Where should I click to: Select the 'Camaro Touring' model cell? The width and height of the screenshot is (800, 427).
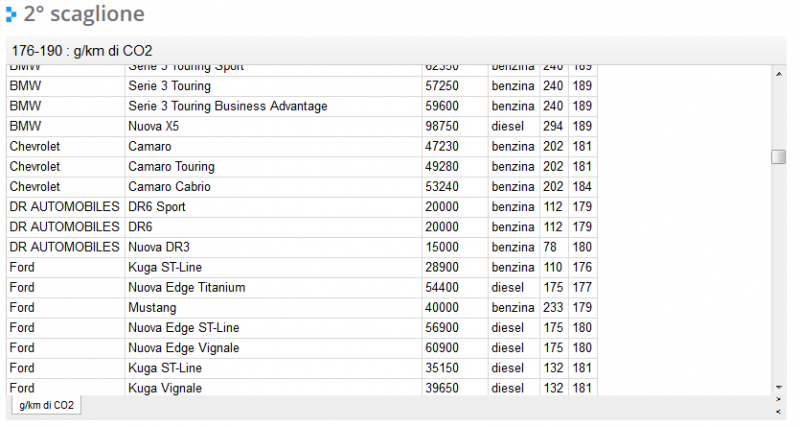(273, 166)
